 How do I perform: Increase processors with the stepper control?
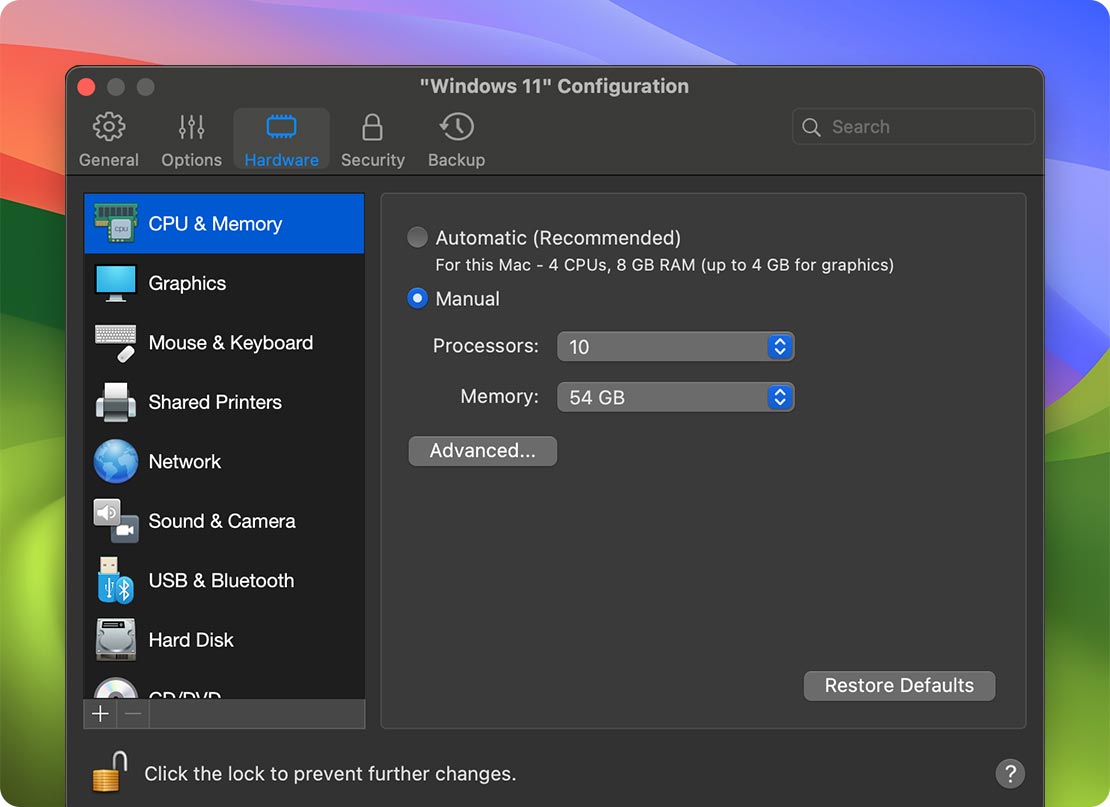pyautogui.click(x=779, y=341)
